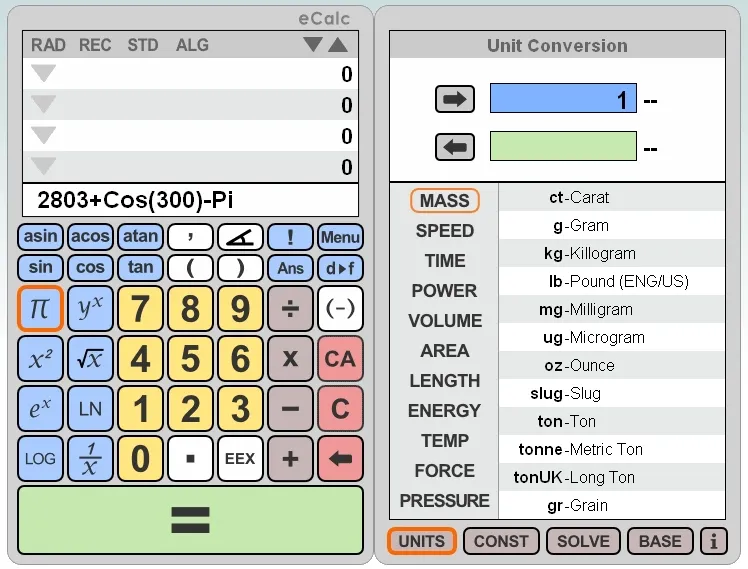Switch to the SOLVE tab
748x569 pixels.
583,541
